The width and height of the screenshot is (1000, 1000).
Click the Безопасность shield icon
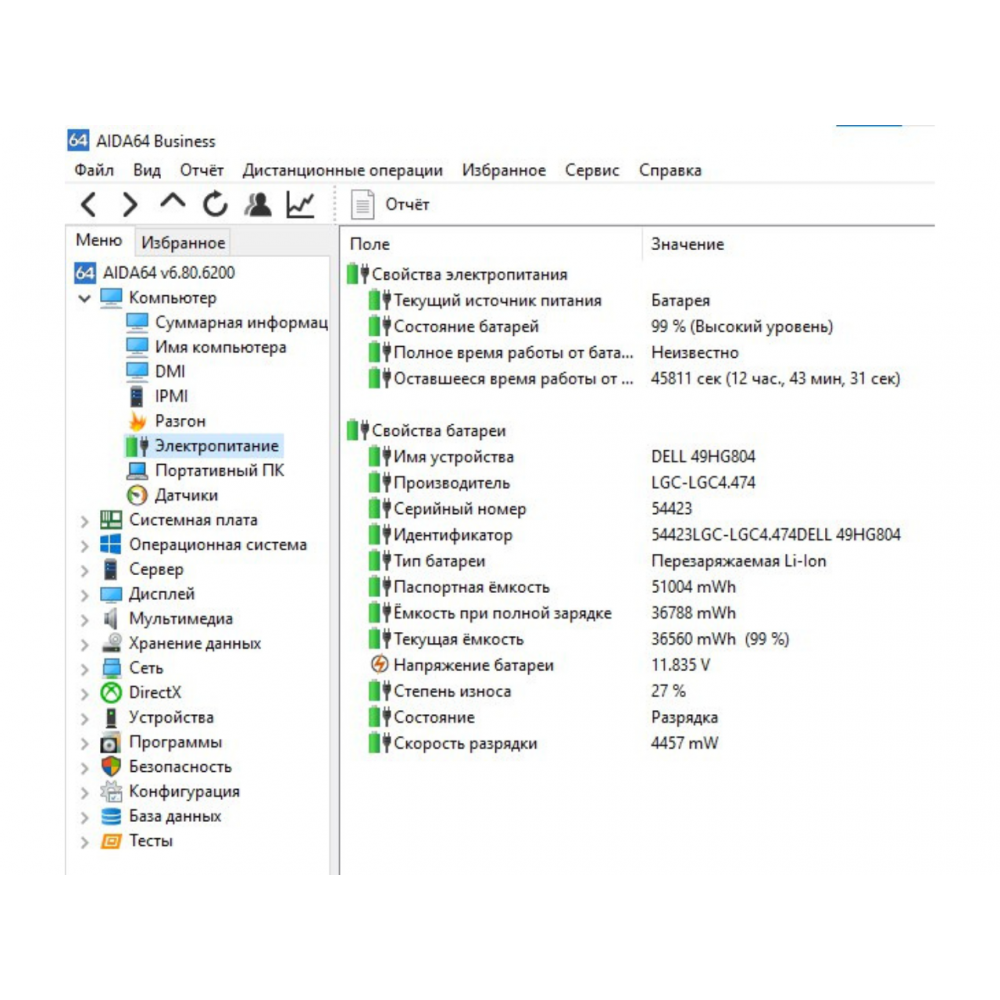click(111, 767)
